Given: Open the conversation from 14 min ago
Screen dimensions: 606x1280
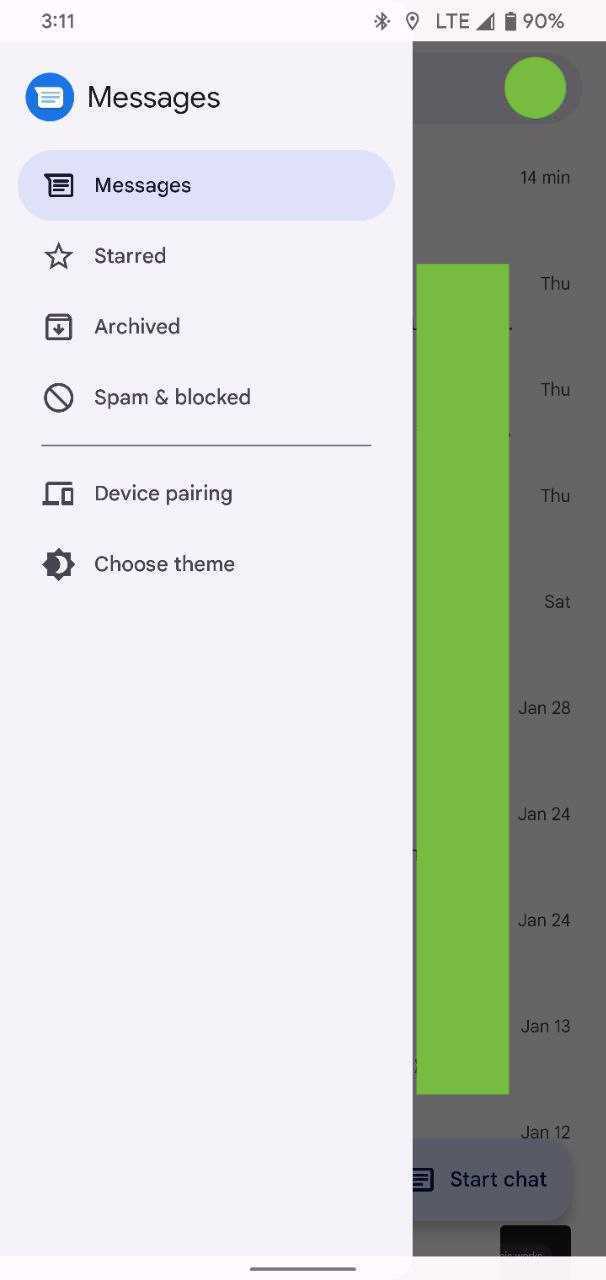Looking at the screenshot, I should point(544,178).
